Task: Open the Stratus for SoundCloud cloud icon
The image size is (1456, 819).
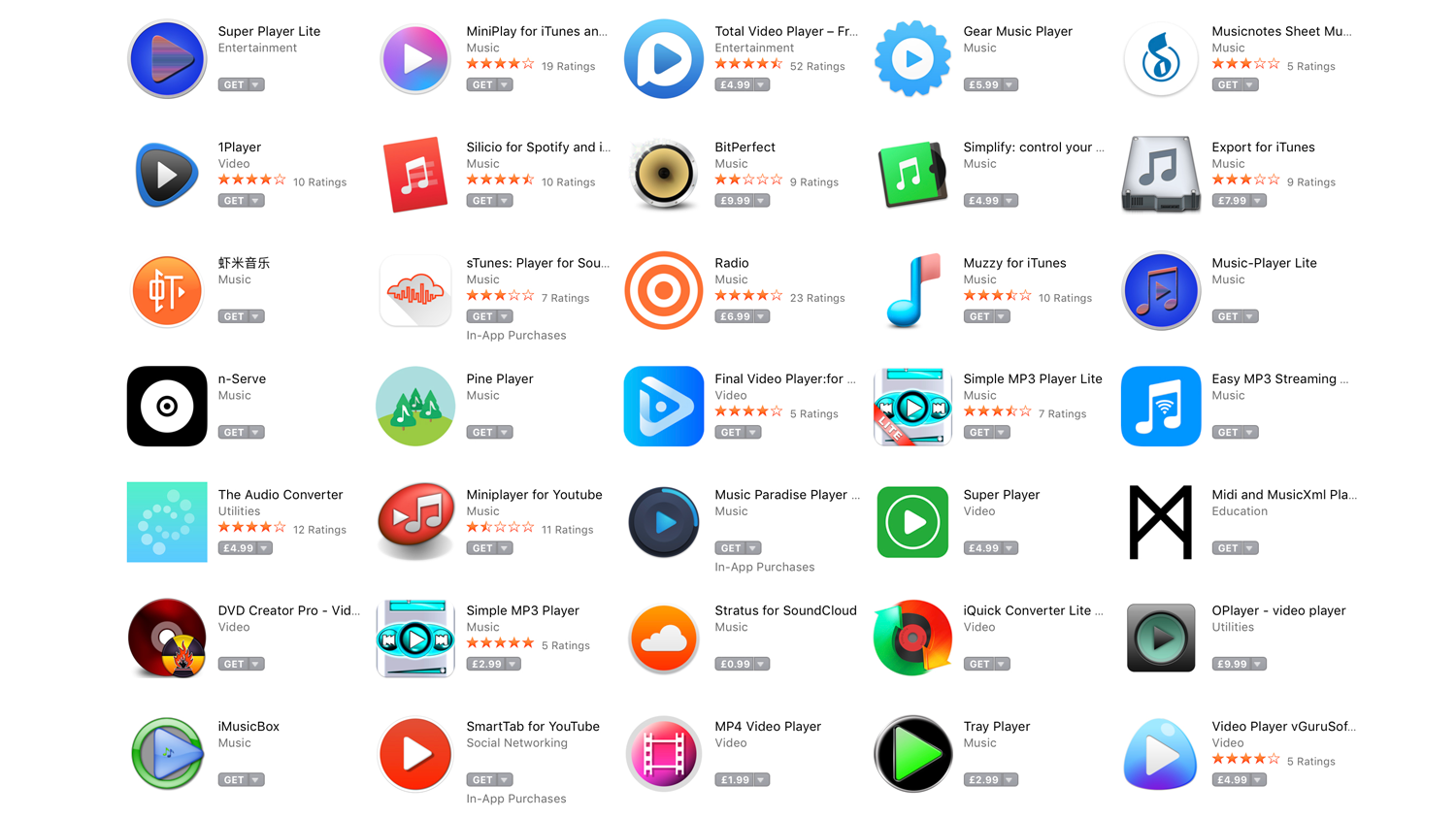Action: (x=664, y=638)
